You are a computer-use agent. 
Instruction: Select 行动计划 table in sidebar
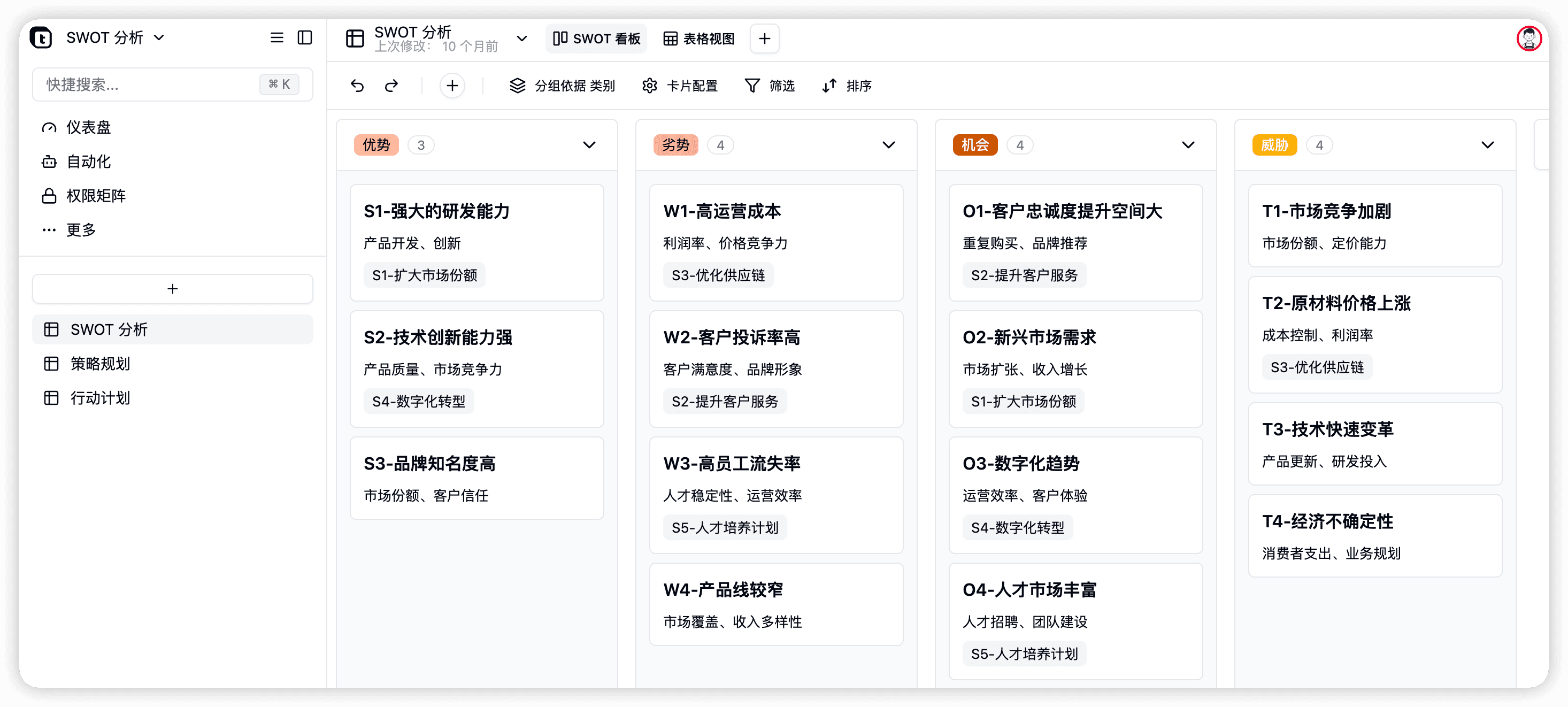pos(172,398)
